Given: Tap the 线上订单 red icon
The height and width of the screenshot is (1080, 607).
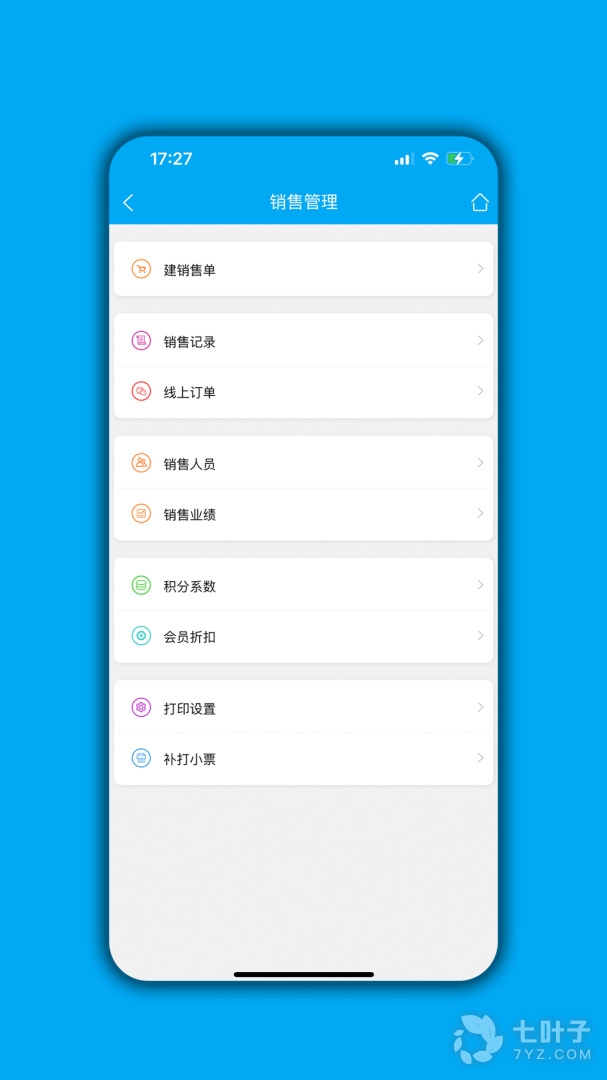Looking at the screenshot, I should coord(141,392).
